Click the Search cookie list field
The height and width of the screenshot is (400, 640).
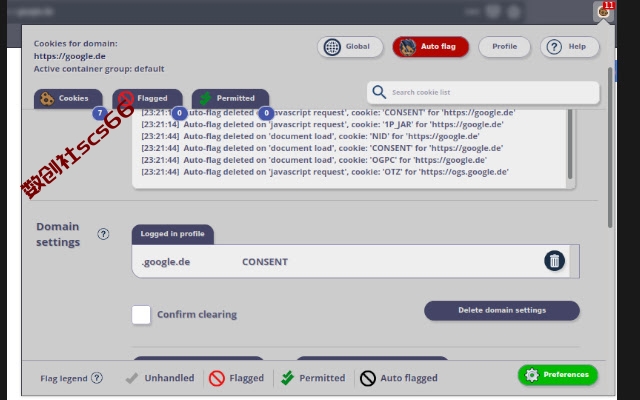tap(483, 92)
